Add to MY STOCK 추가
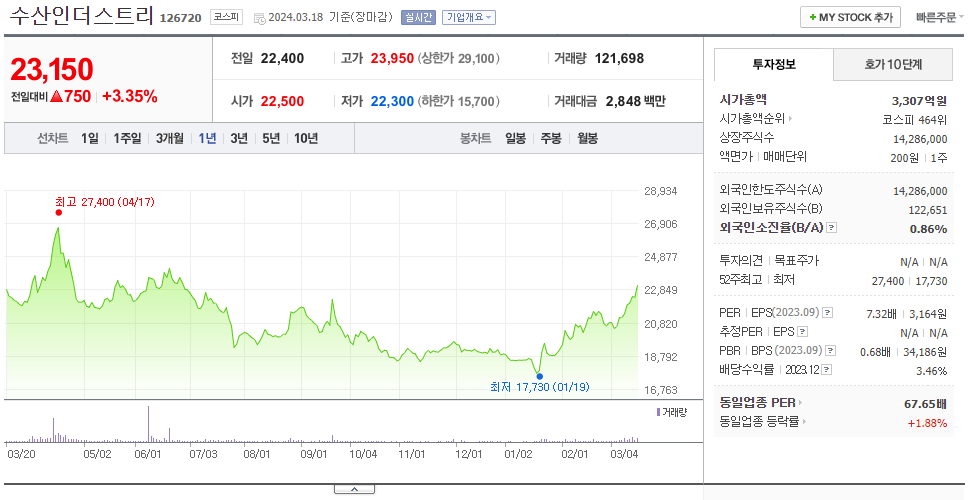Viewport: 968px width, 500px height. [851, 17]
